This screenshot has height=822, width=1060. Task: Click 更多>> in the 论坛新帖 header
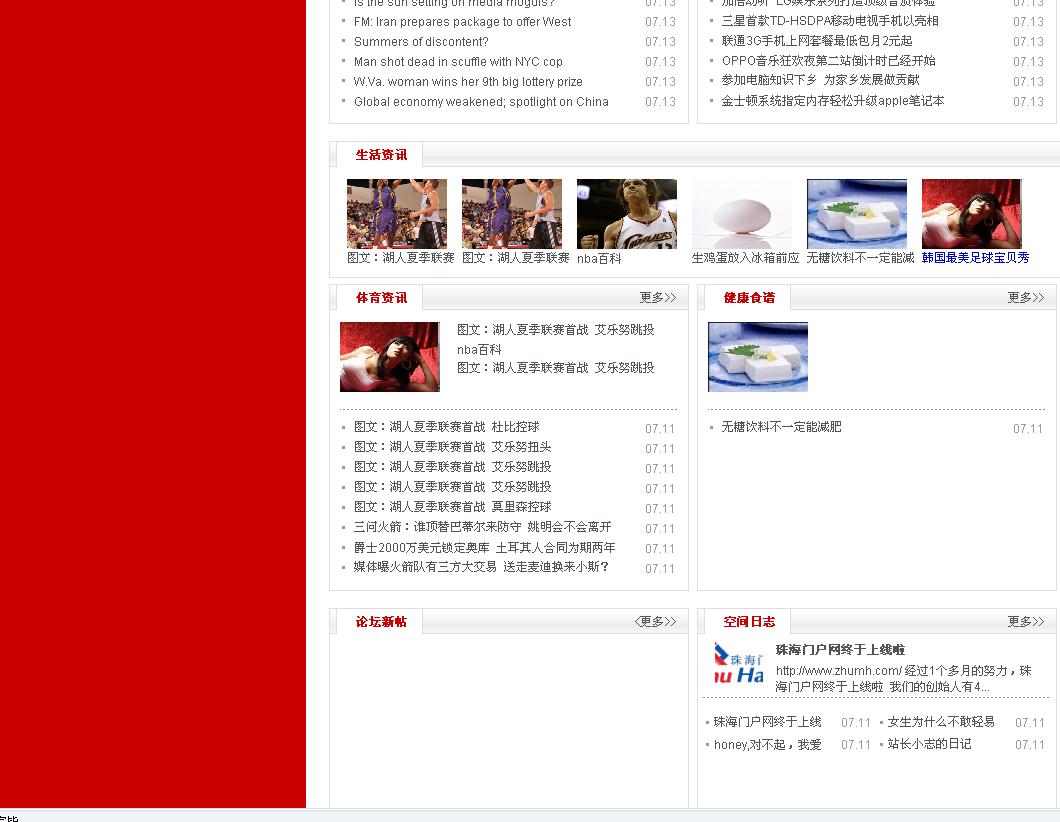point(656,621)
